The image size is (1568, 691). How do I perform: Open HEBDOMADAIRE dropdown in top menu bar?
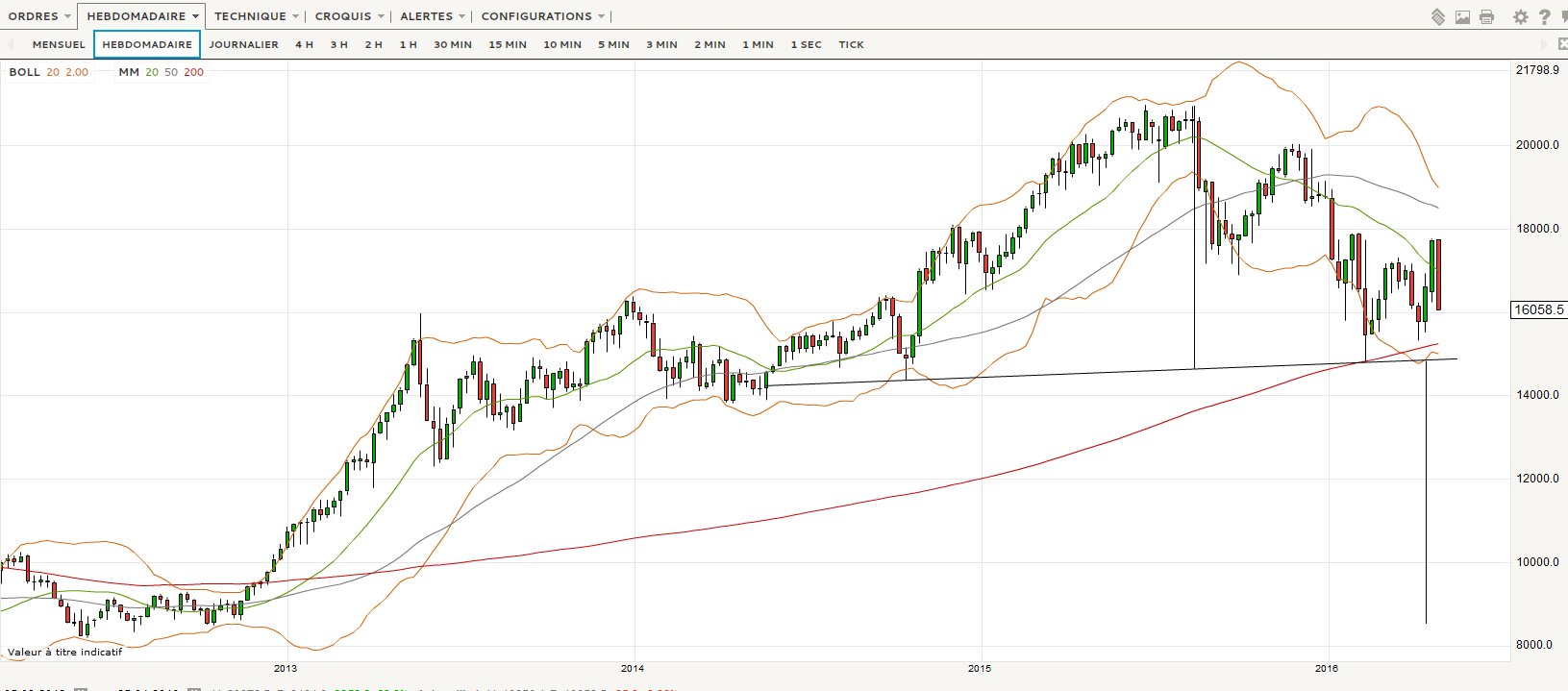141,16
